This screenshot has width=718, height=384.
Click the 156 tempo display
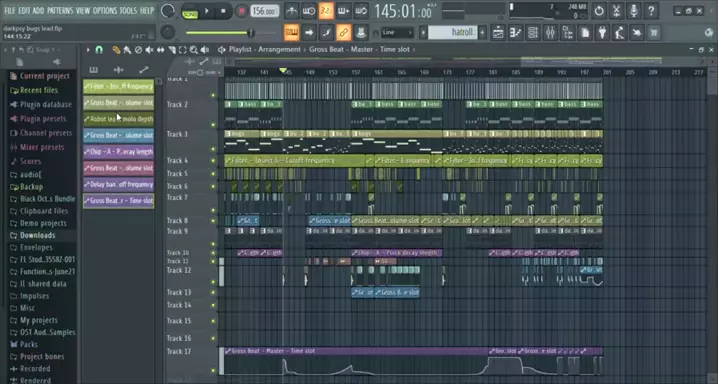265,11
